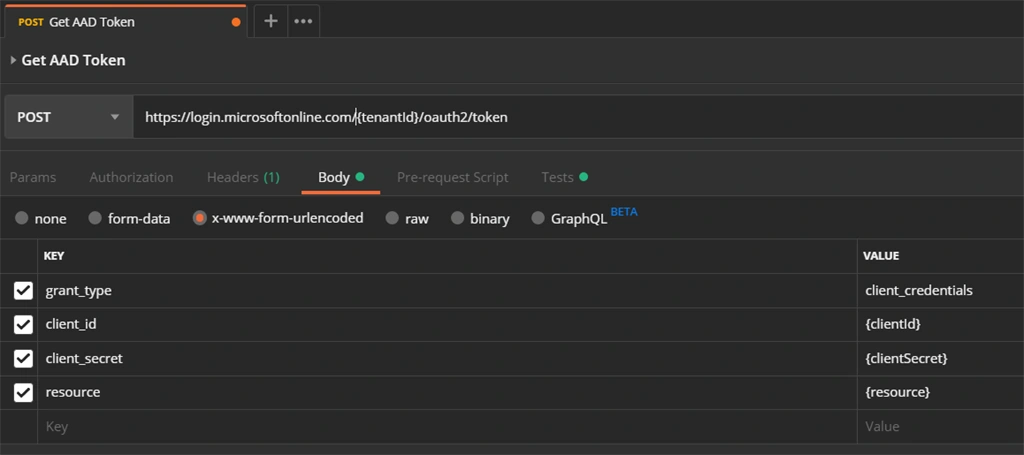Screen dimensions: 1024x455
Task: Select x-www-form-urlencoded body type
Action: [199, 218]
